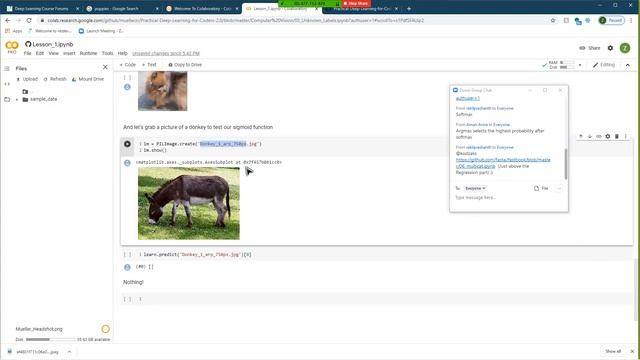Expand the sample_data folder
This screenshot has width=640, height=360.
17,99
